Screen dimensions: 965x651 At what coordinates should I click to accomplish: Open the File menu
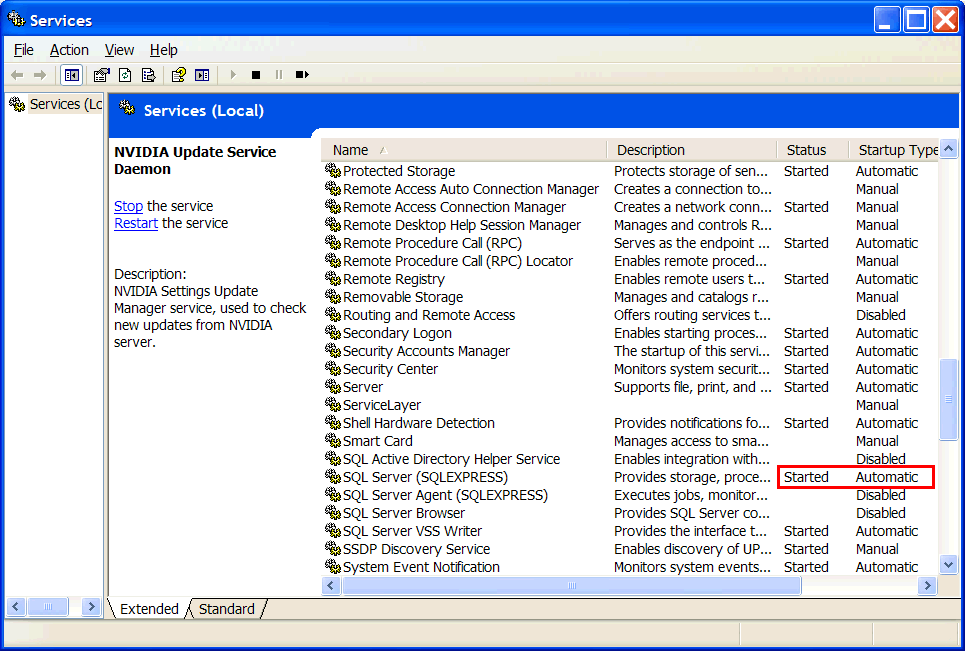coord(23,50)
